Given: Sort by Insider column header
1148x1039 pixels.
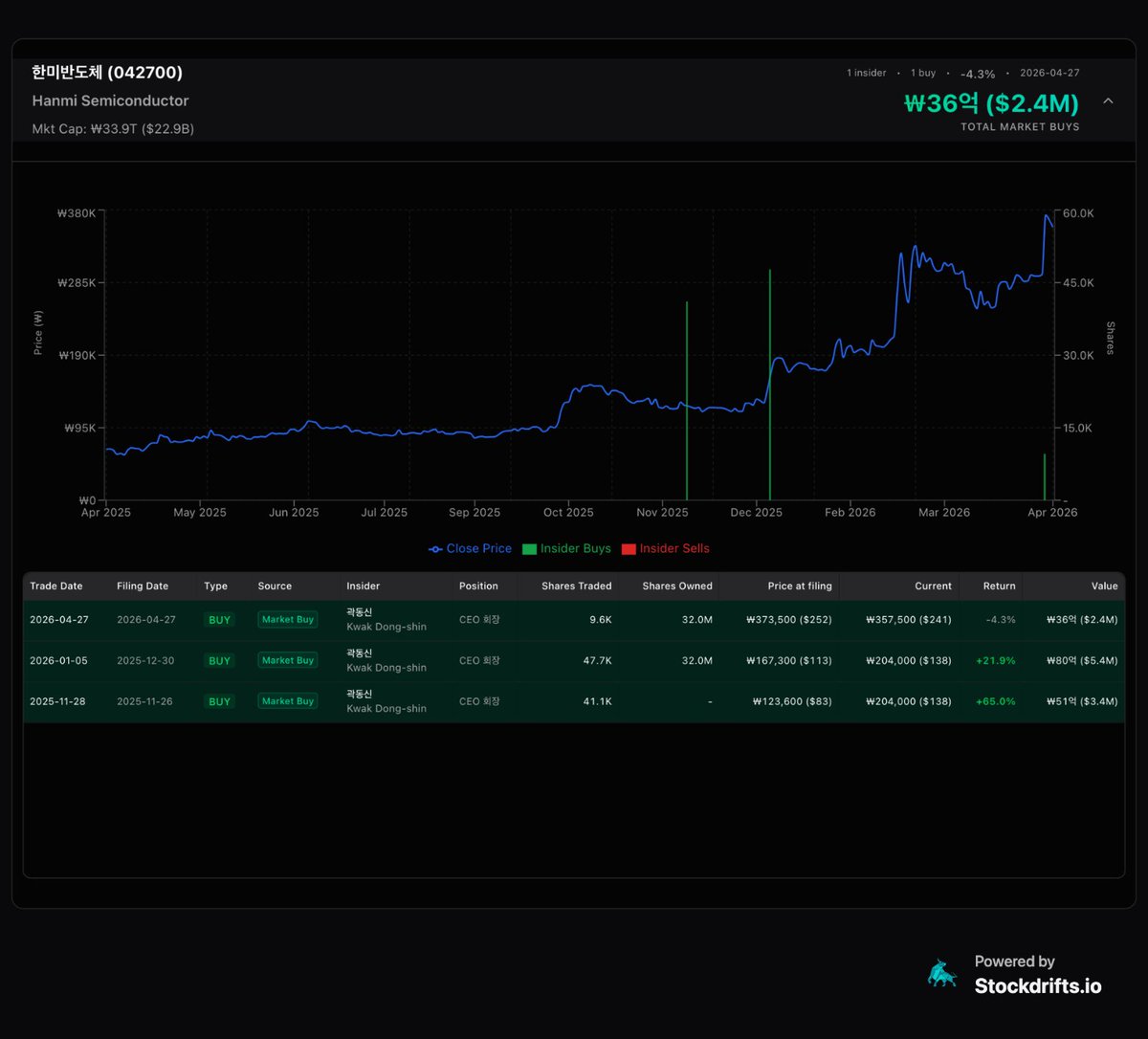Looking at the screenshot, I should point(364,586).
